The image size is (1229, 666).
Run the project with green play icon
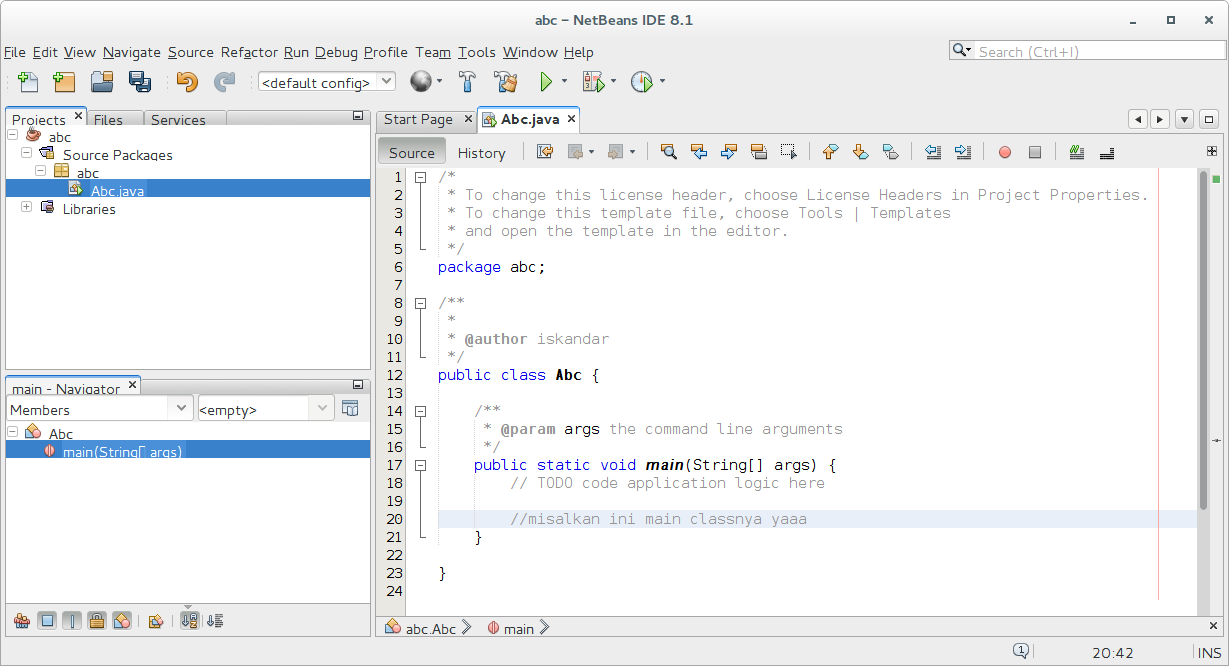[546, 82]
